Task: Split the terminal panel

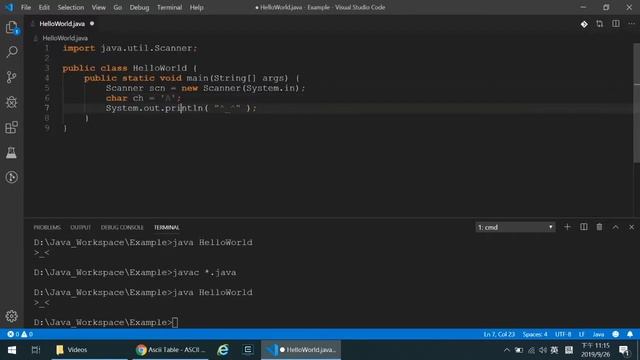Action: [584, 227]
